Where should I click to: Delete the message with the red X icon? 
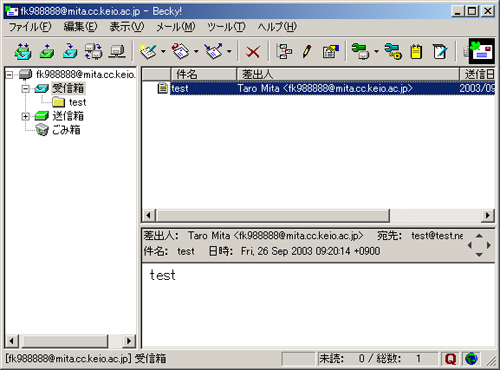[253, 52]
